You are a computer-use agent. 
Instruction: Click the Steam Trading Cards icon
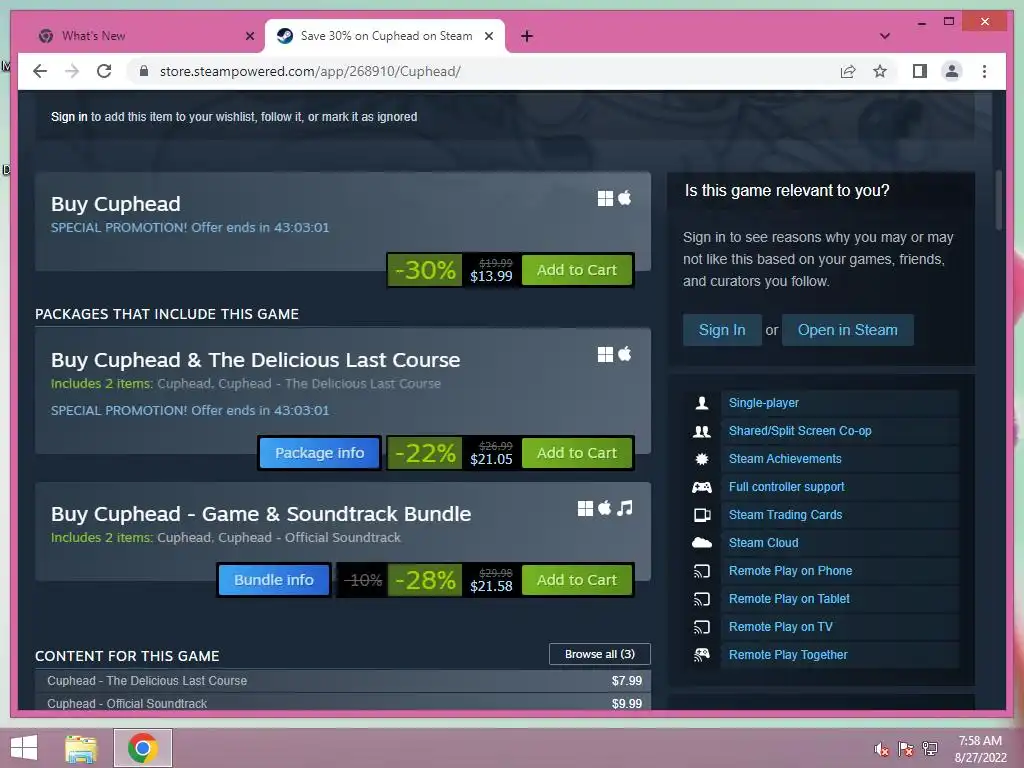(702, 515)
